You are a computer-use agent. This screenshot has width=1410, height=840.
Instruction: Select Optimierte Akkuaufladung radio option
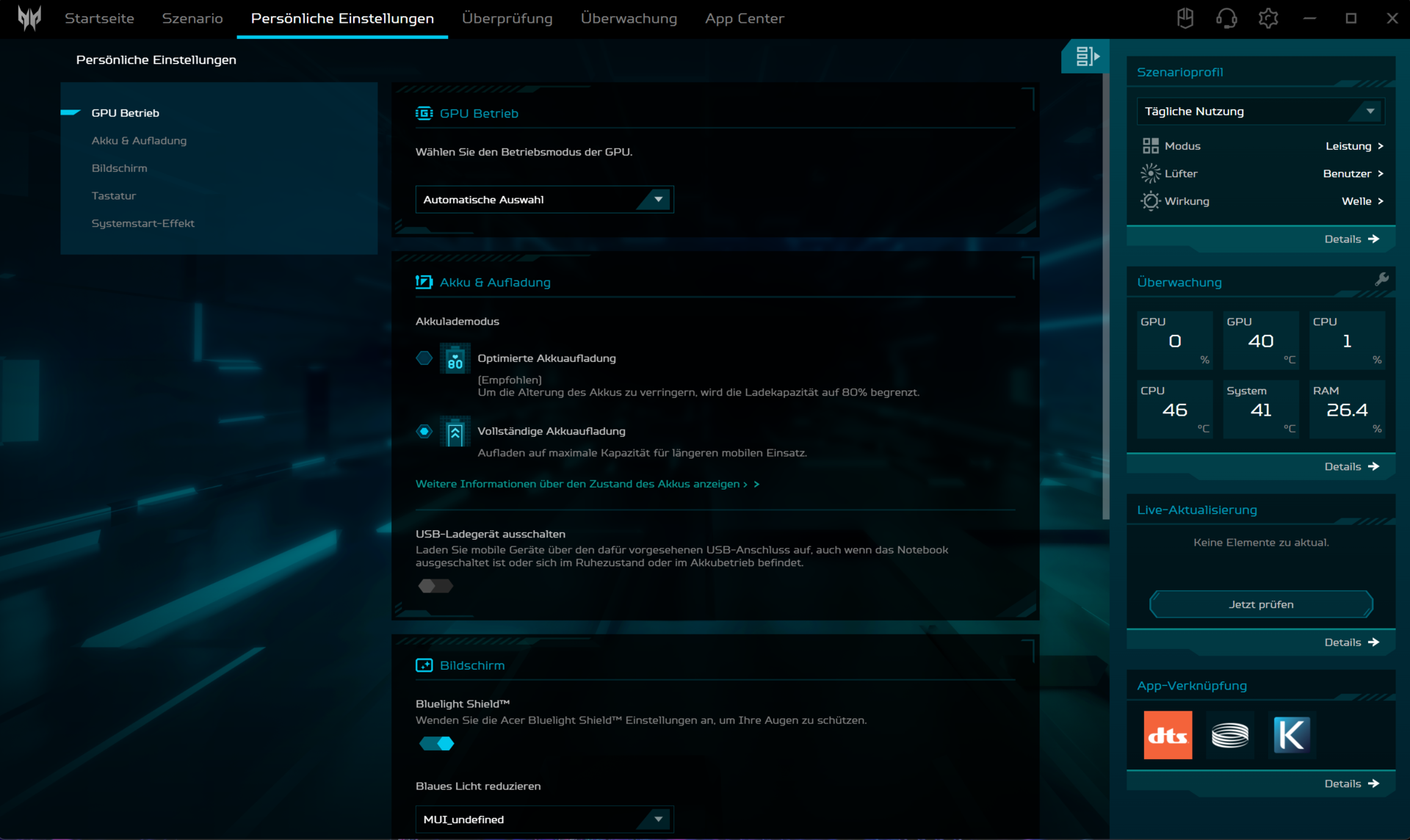click(424, 358)
